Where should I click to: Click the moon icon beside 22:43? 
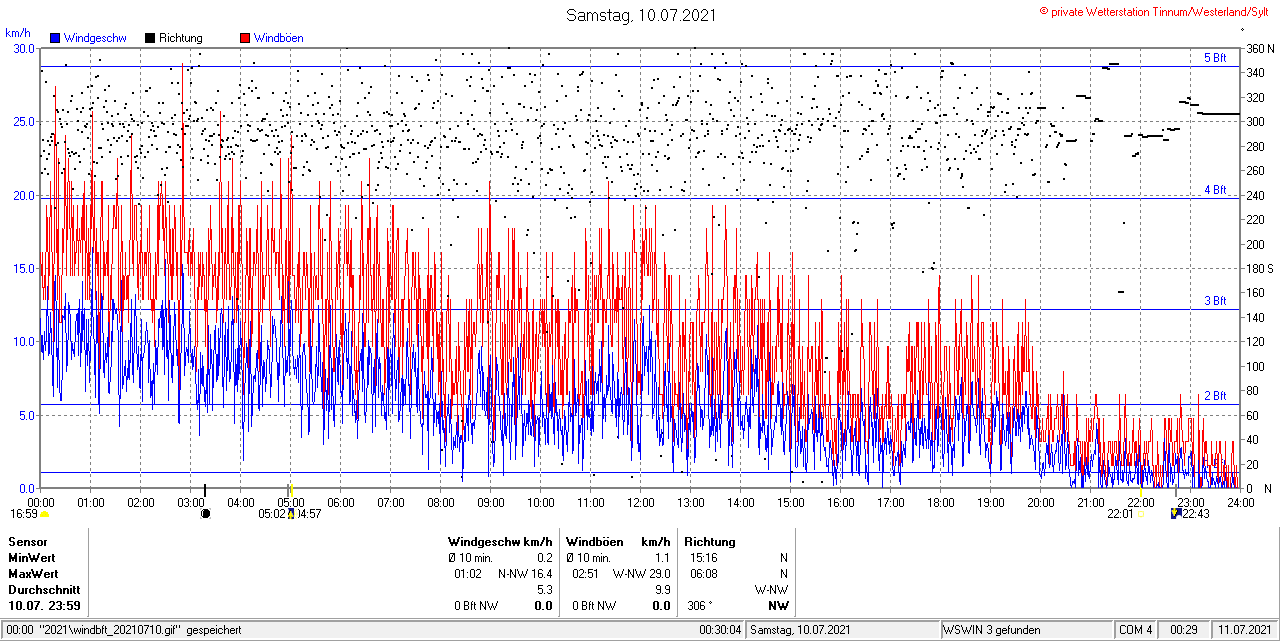(x=1176, y=513)
